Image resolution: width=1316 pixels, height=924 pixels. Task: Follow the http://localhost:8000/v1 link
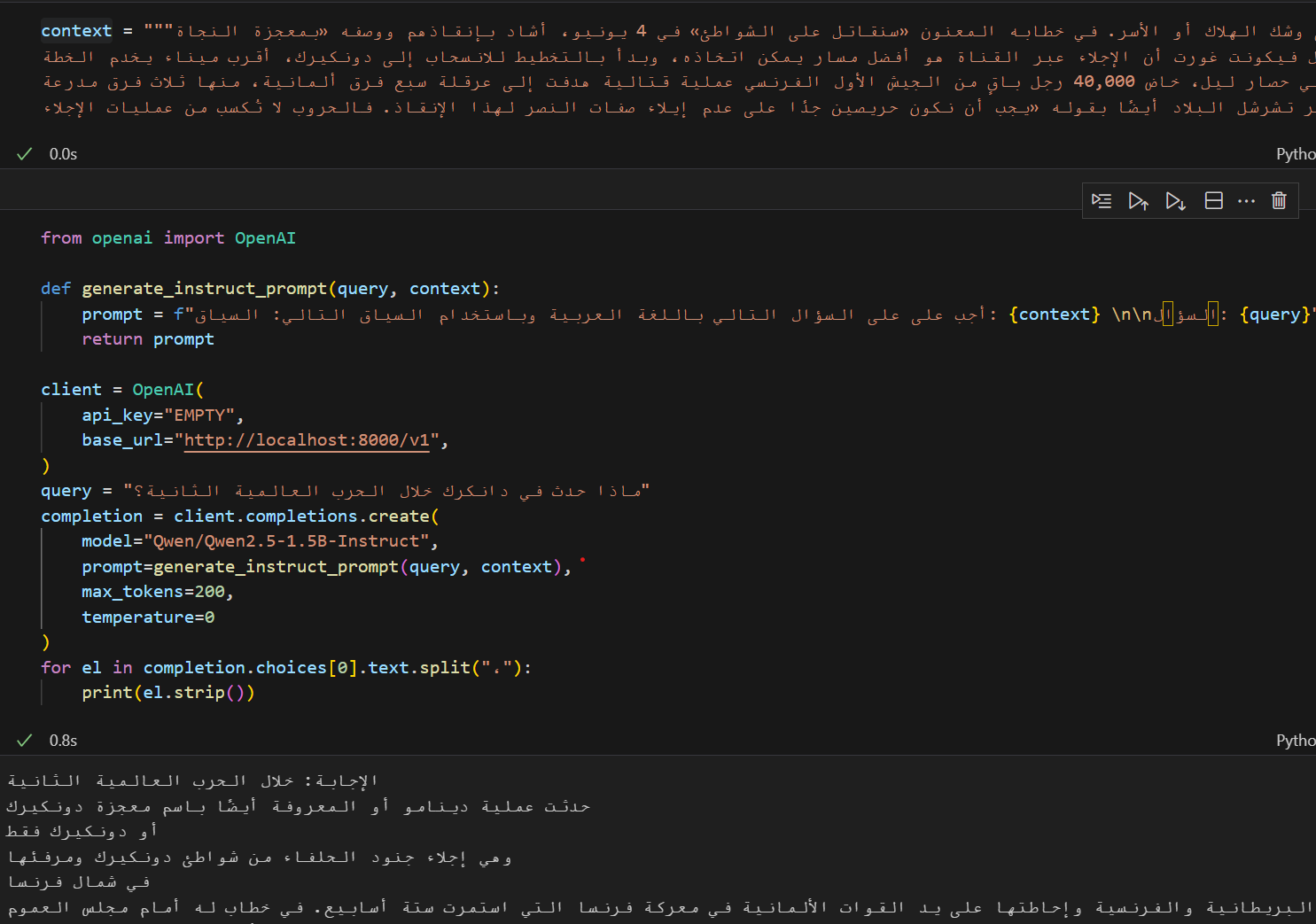tap(307, 440)
